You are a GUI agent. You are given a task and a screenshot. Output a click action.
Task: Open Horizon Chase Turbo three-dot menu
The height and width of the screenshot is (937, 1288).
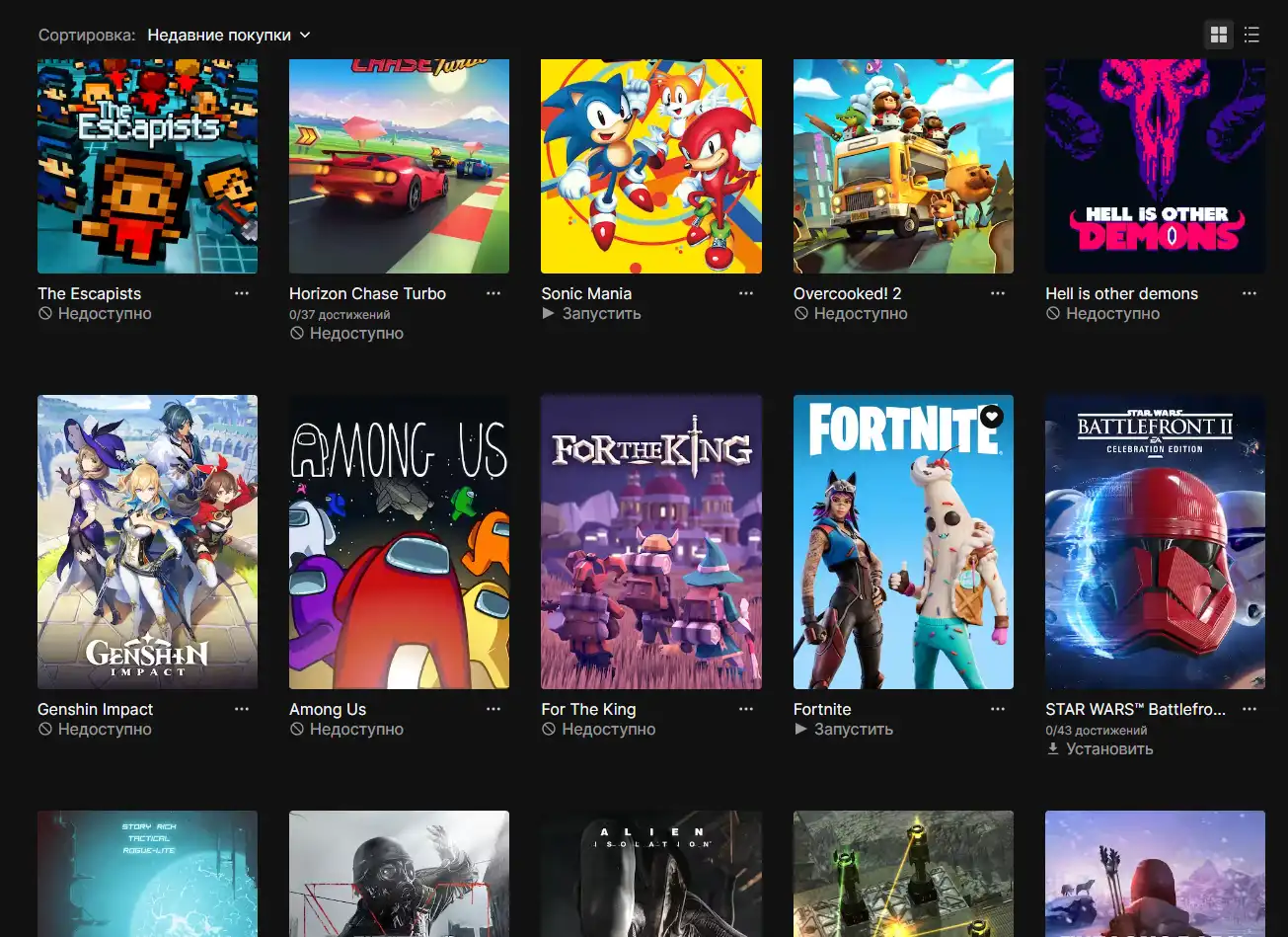pos(493,293)
